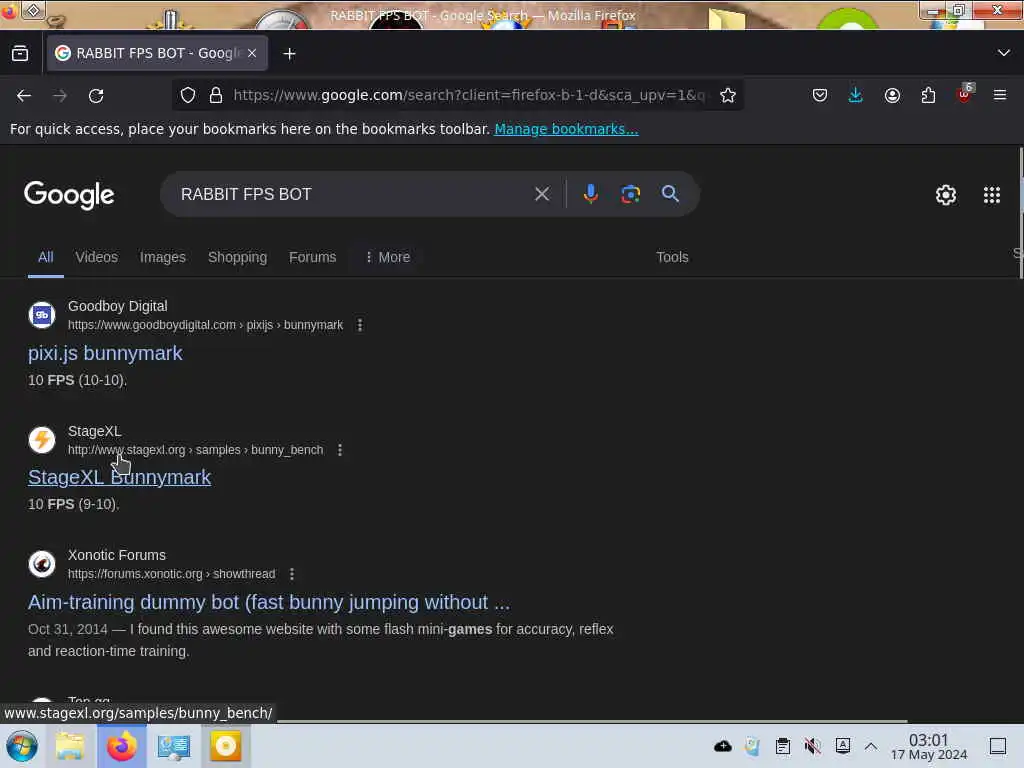The image size is (1024, 768).
Task: Open extensions puzzle icon
Action: click(928, 95)
